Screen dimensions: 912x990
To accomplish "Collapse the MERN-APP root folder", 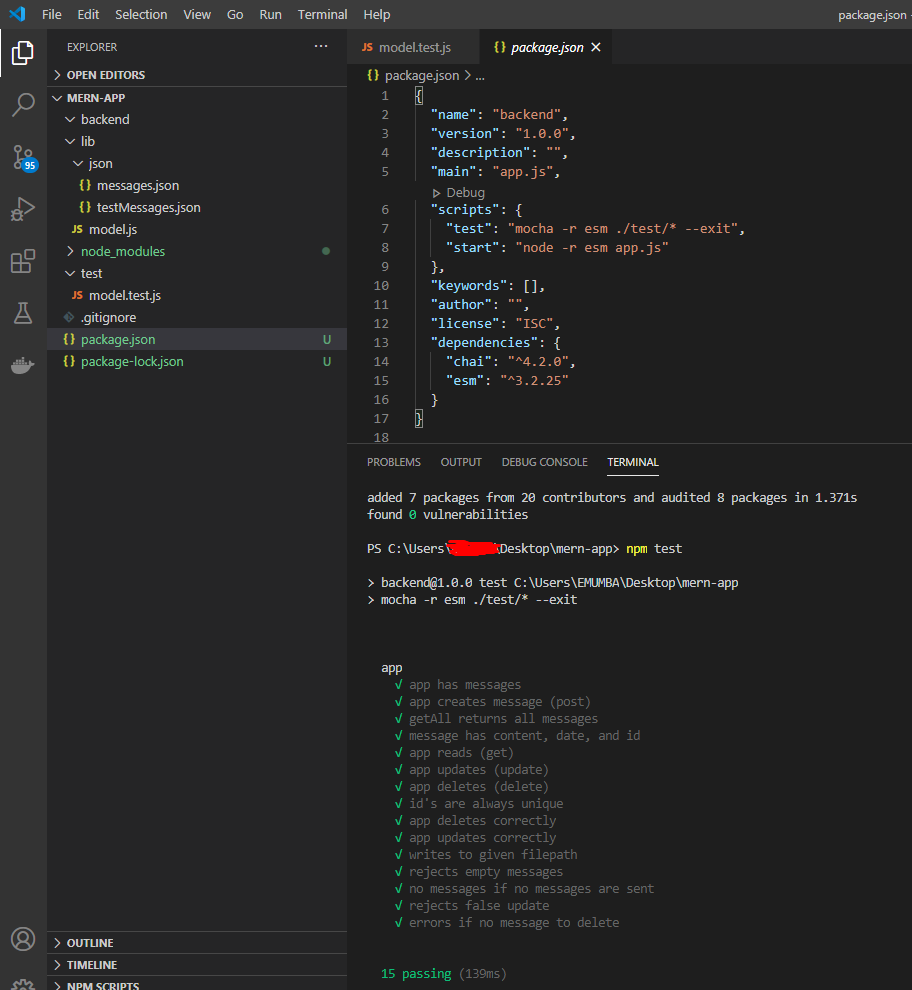I will (x=57, y=98).
